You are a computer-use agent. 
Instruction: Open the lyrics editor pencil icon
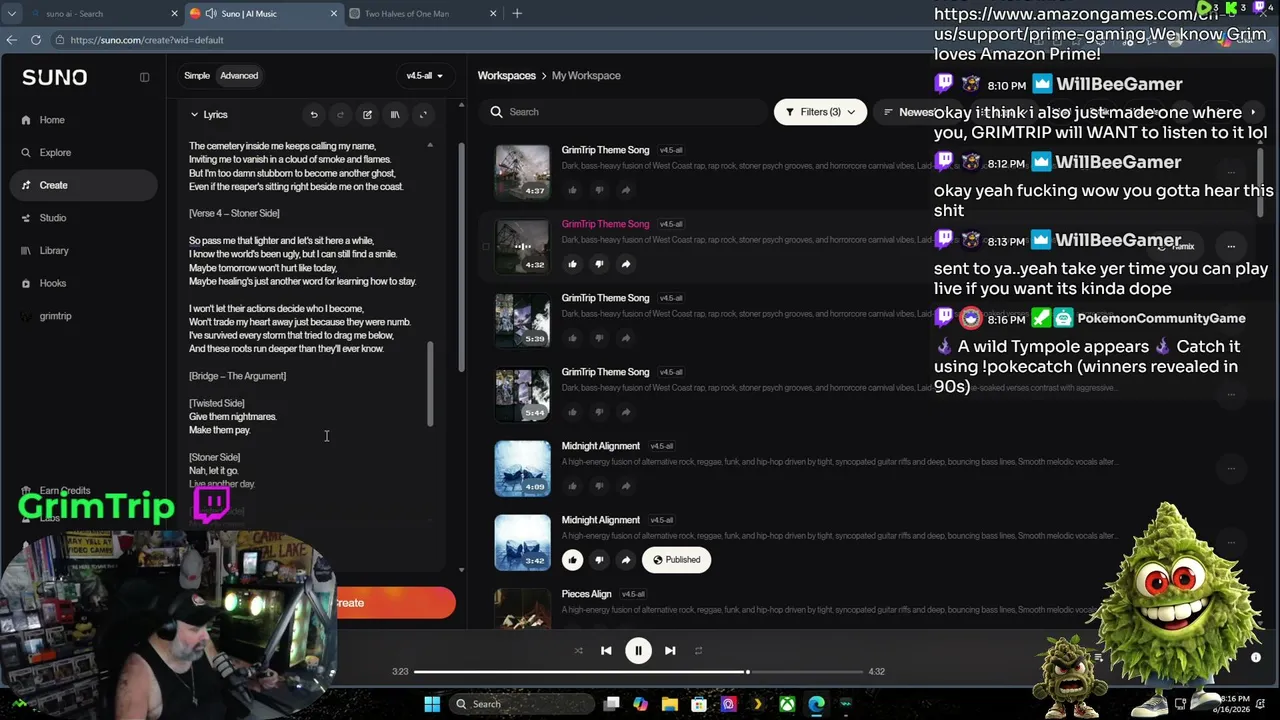[367, 115]
